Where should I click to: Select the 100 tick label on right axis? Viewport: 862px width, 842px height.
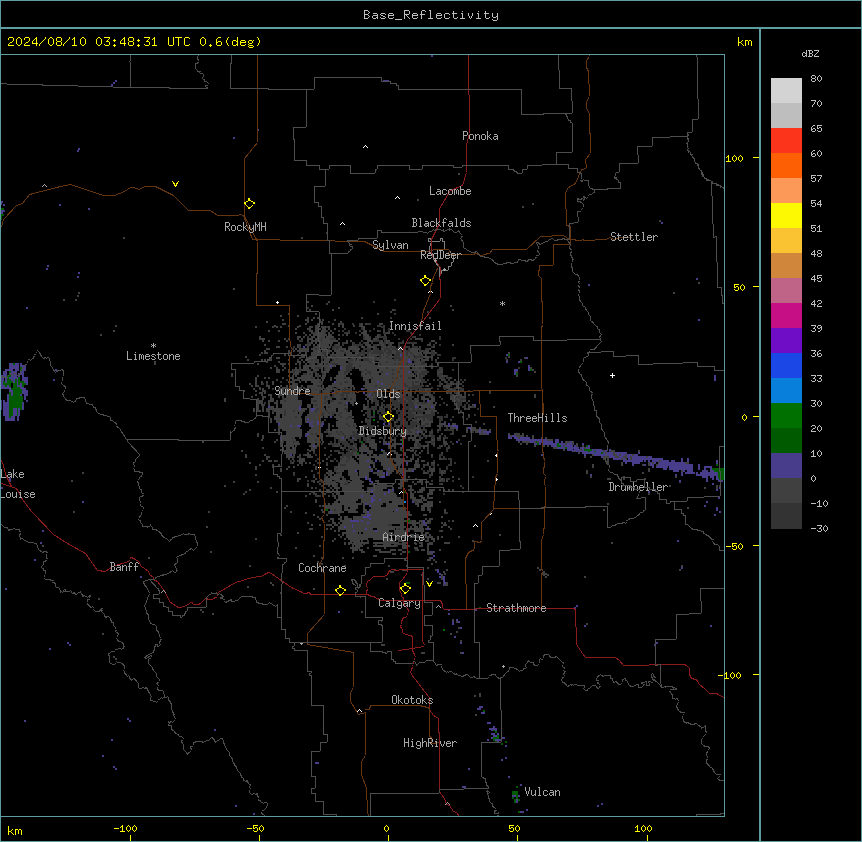[x=734, y=158]
